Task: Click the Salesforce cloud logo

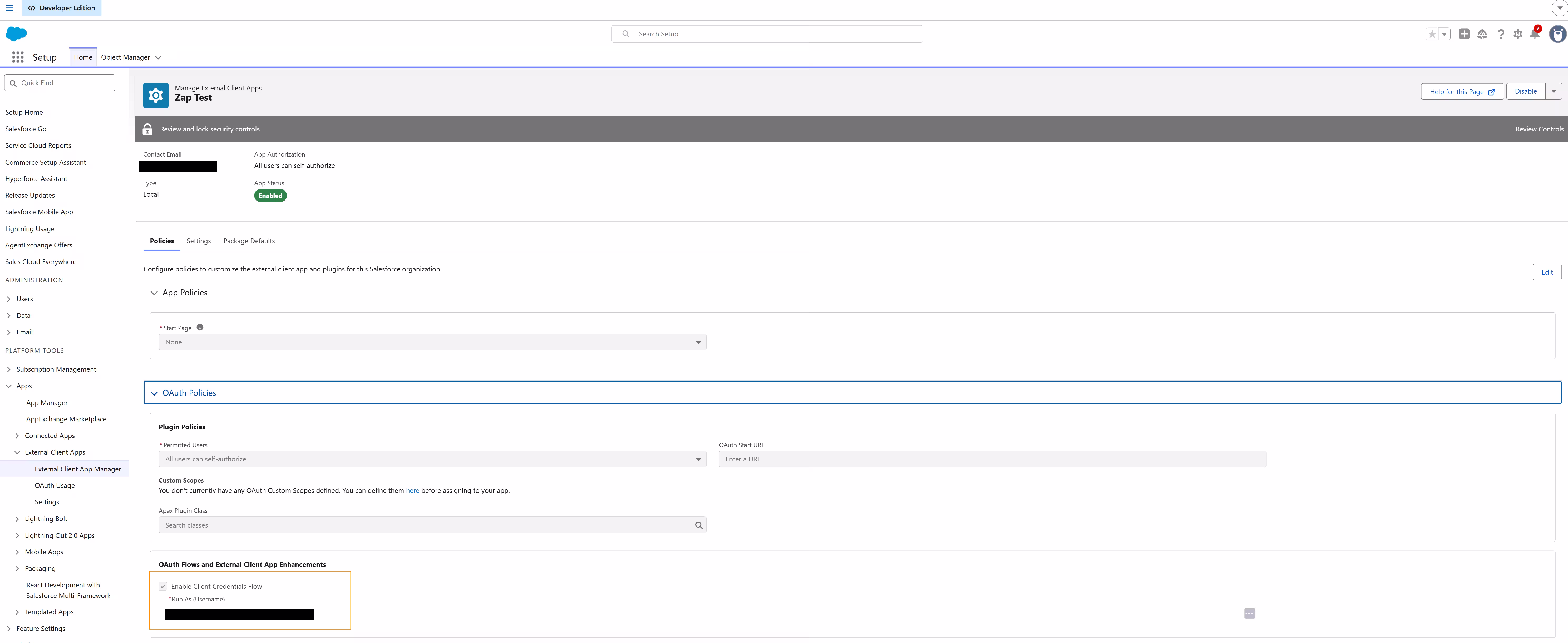Action: (x=16, y=33)
